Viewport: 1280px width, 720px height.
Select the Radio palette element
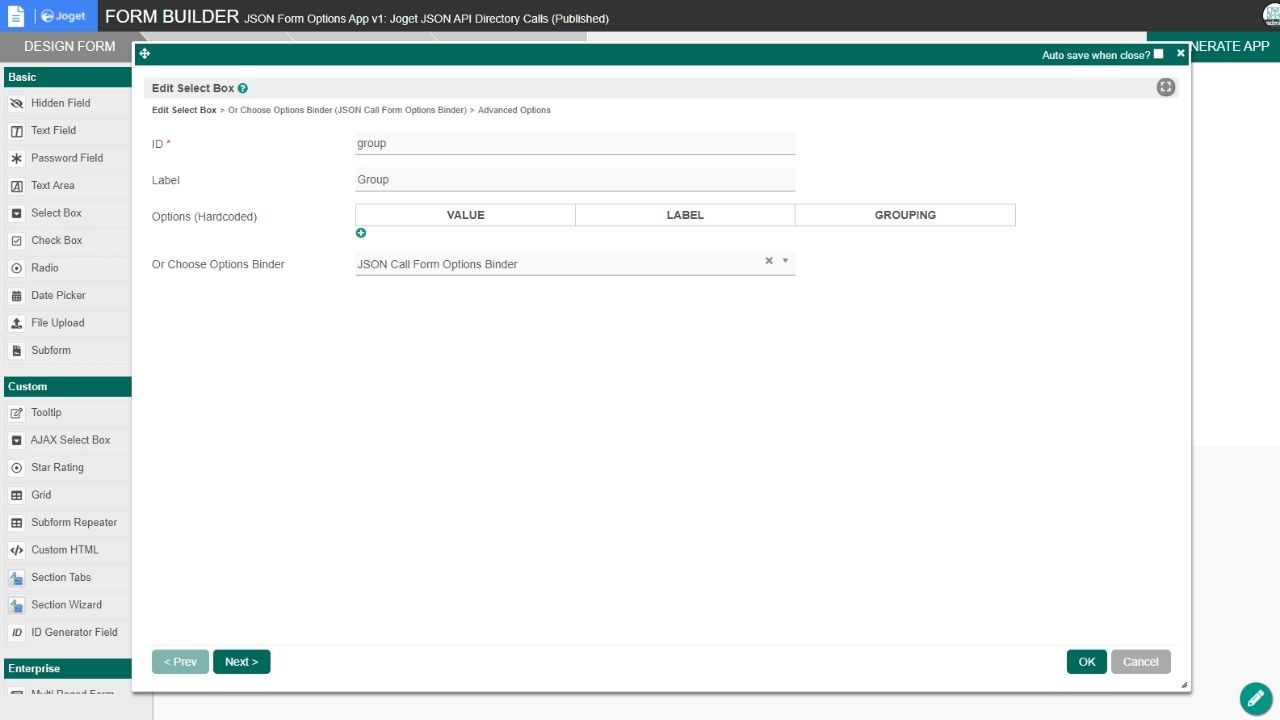coord(44,268)
